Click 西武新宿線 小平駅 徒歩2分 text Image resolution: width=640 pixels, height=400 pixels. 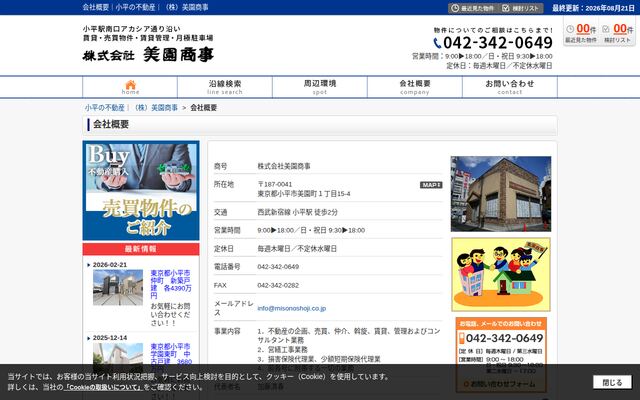click(297, 212)
